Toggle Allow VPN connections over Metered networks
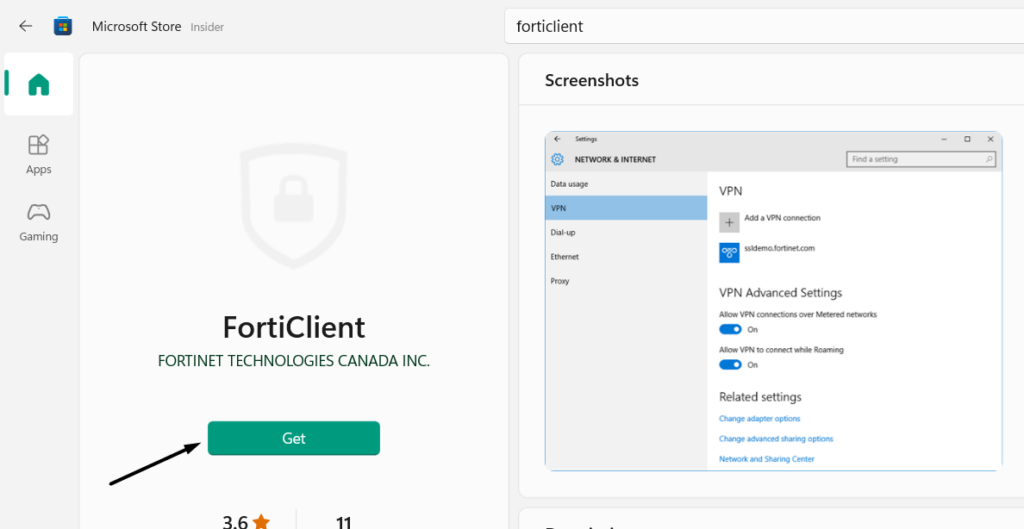The height and width of the screenshot is (529, 1024). point(731,329)
